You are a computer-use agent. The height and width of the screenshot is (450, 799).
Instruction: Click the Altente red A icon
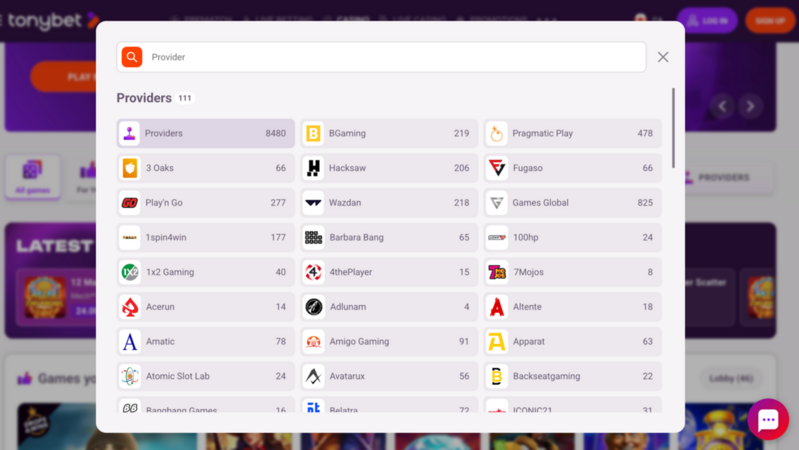tap(497, 307)
